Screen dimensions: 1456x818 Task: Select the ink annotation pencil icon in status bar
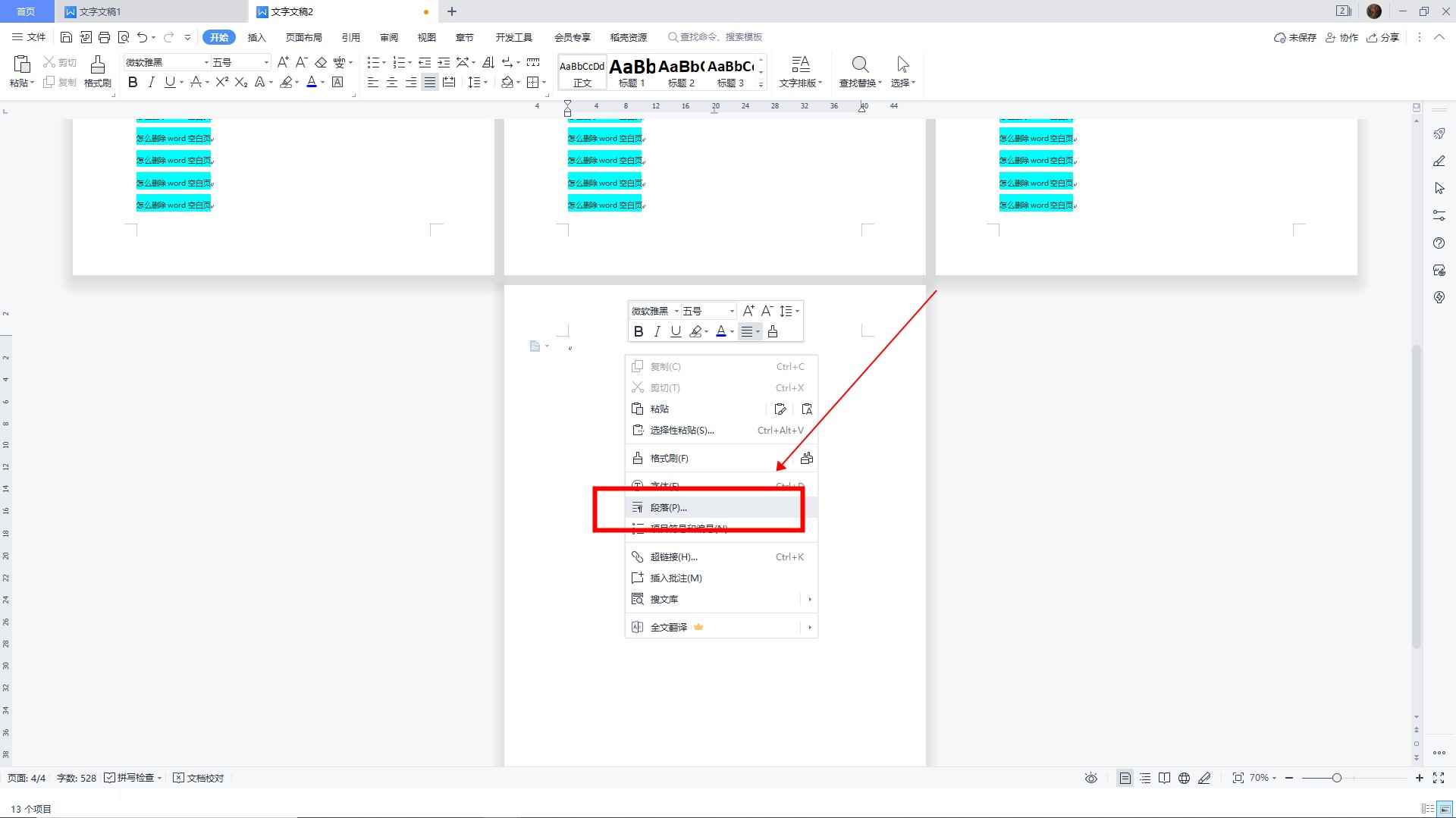pos(1205,777)
